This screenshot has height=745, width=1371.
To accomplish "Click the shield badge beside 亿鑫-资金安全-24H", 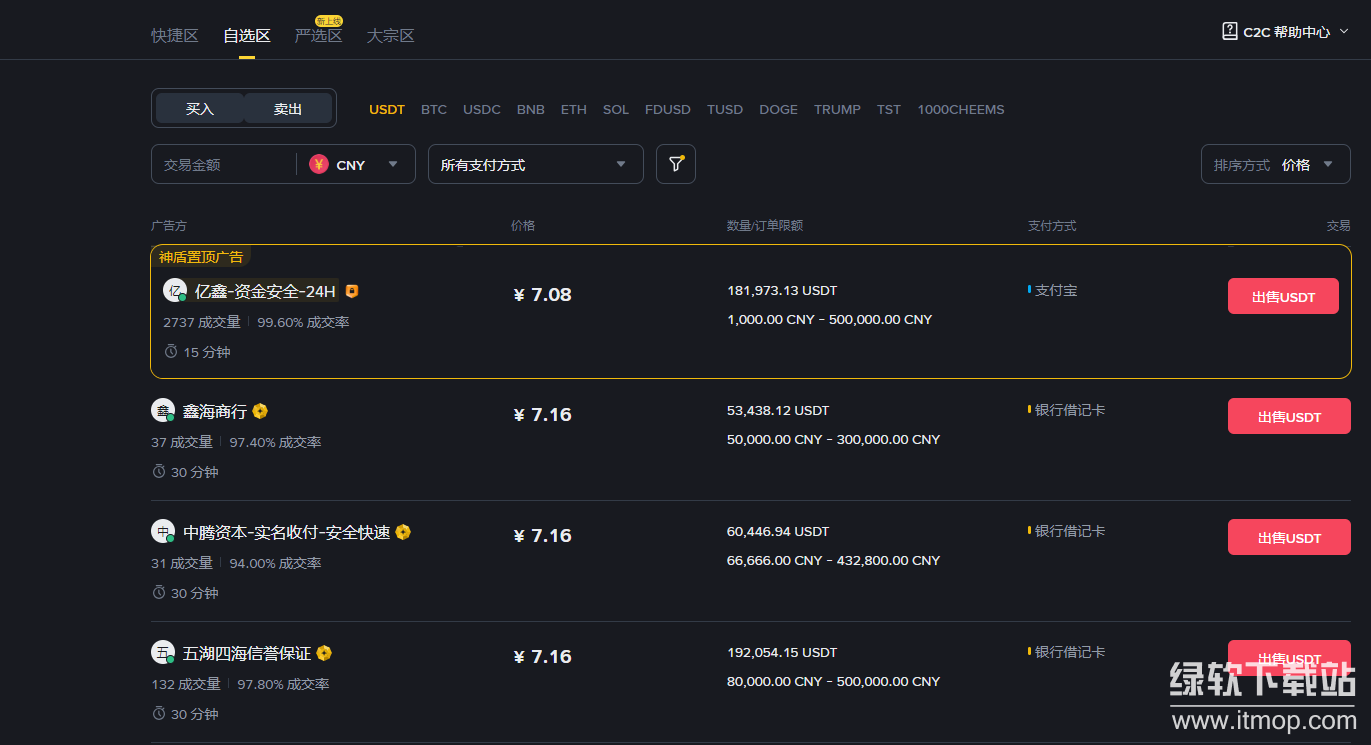I will pos(352,291).
